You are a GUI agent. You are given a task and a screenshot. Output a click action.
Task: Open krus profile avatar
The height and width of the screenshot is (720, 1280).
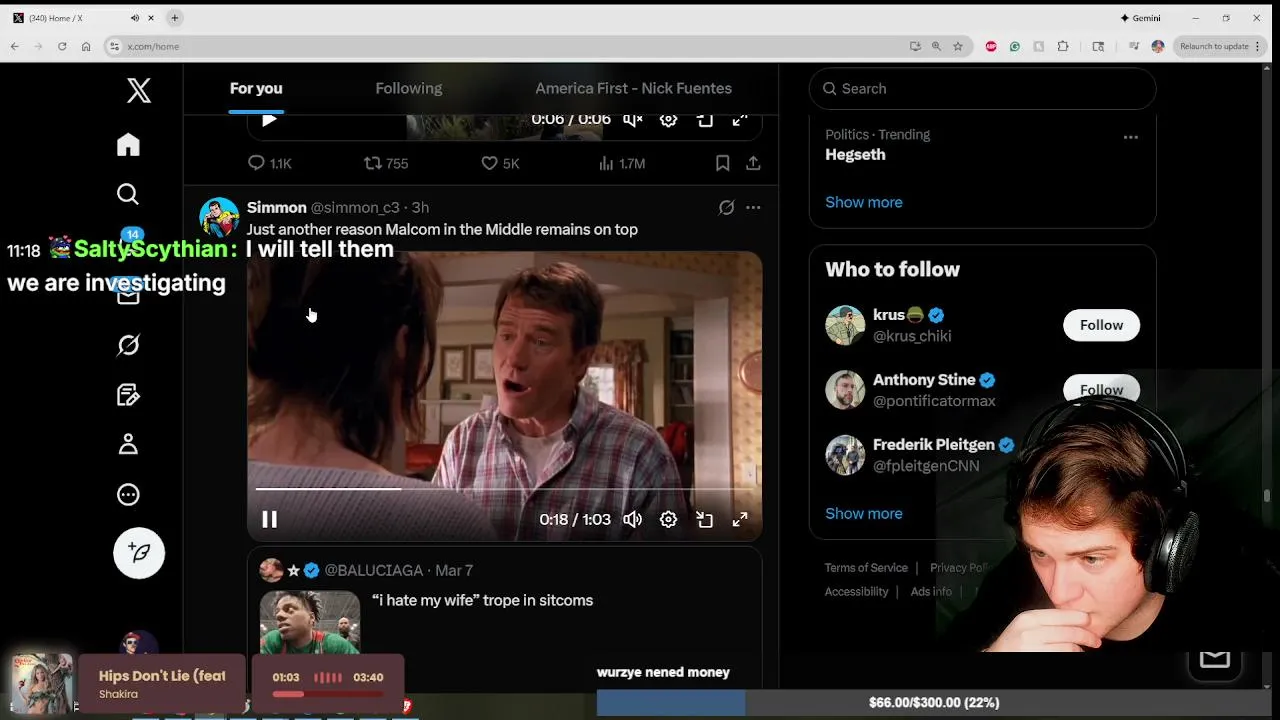tap(845, 325)
